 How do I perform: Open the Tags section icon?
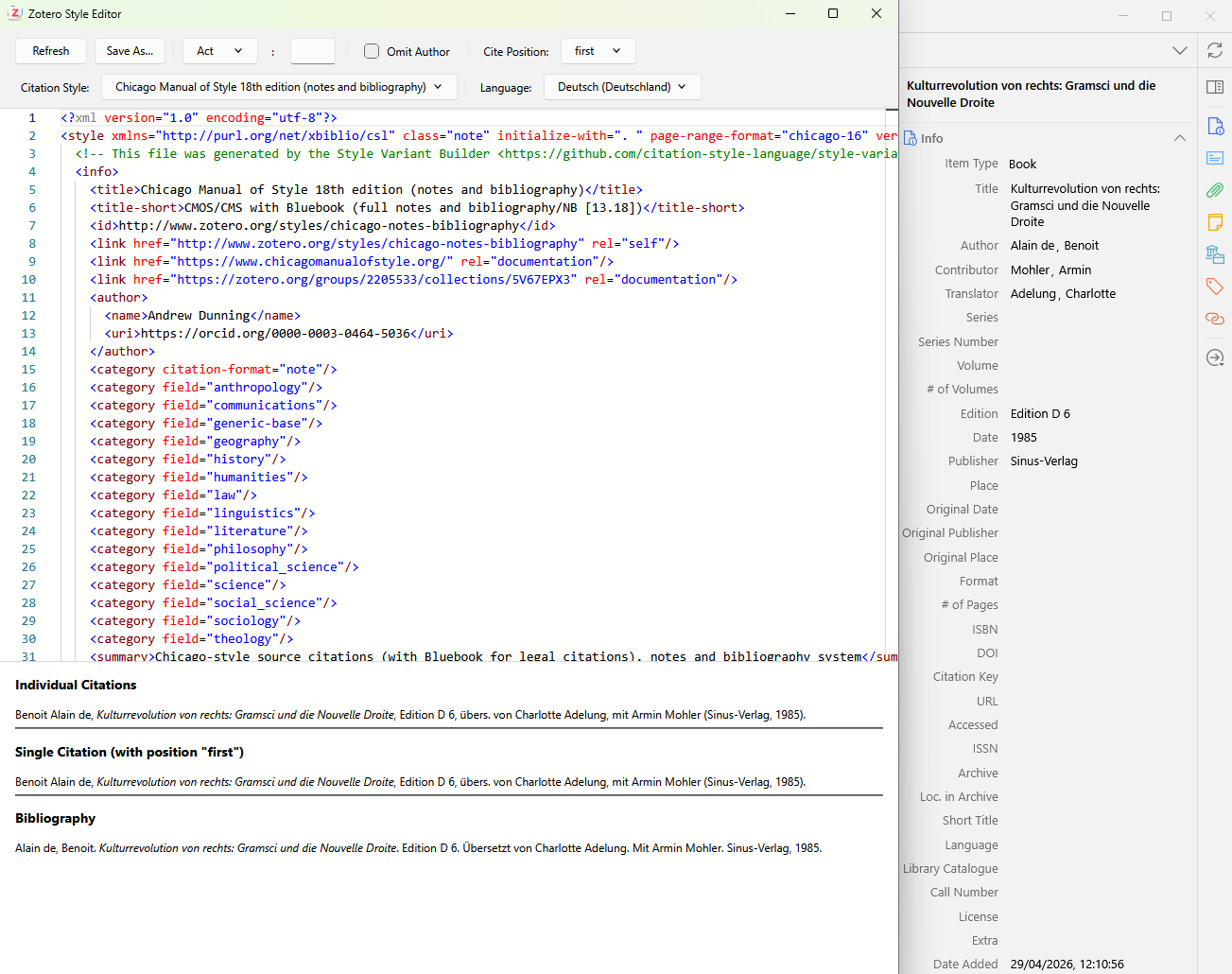tap(1215, 287)
